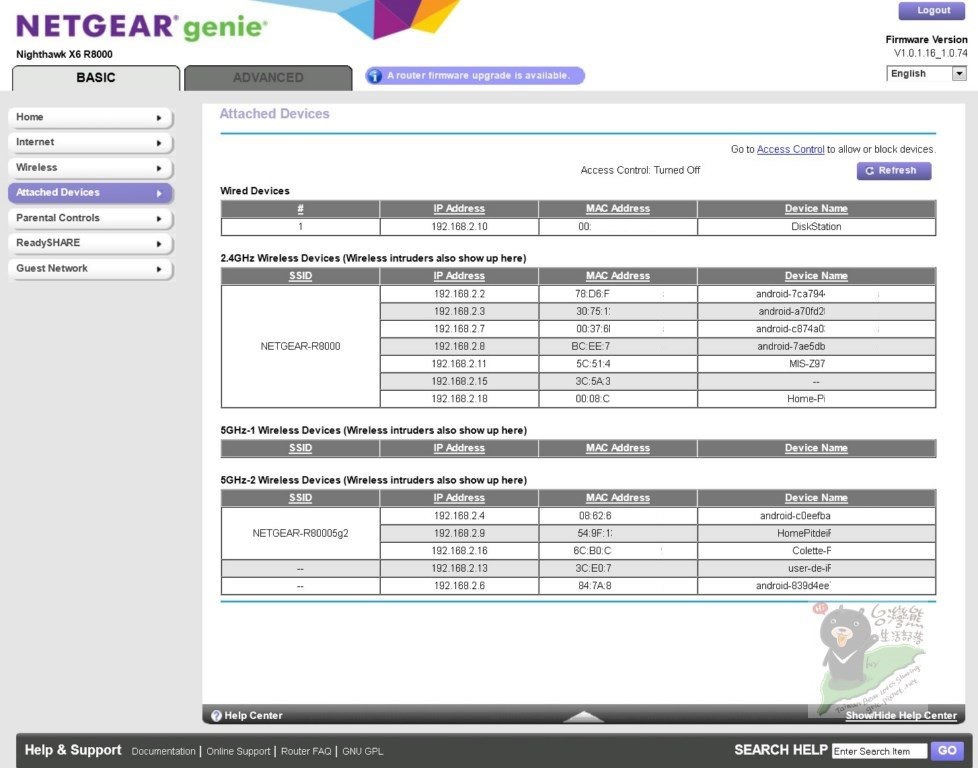Select IP address 192.168.2.15 cell
This screenshot has height=768, width=978.
(459, 381)
